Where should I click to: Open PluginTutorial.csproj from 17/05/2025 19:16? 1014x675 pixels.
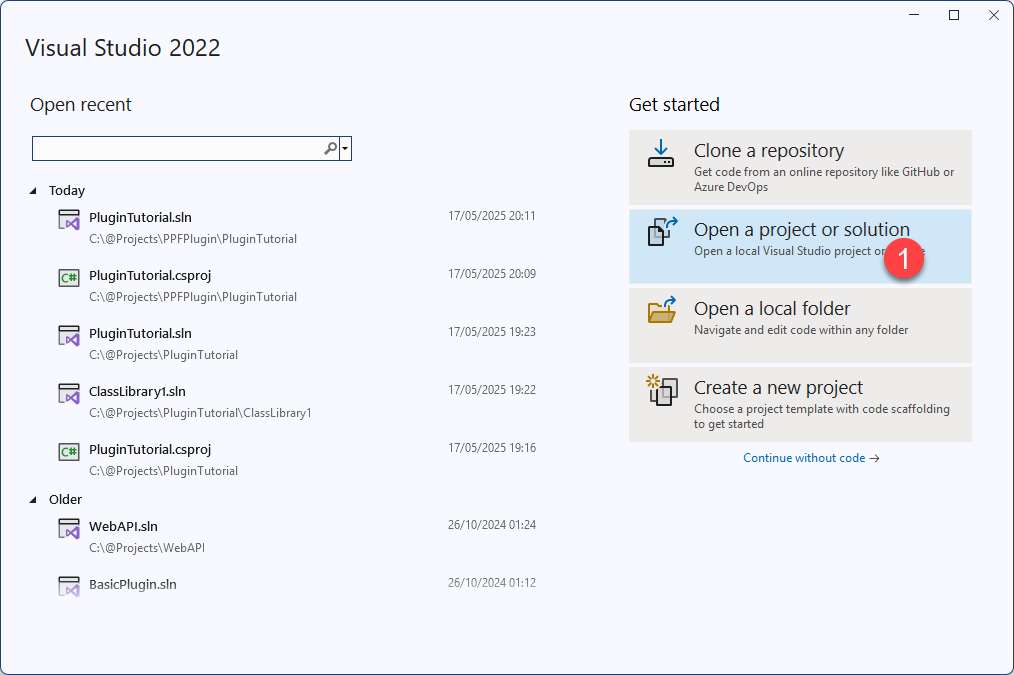tap(150, 450)
